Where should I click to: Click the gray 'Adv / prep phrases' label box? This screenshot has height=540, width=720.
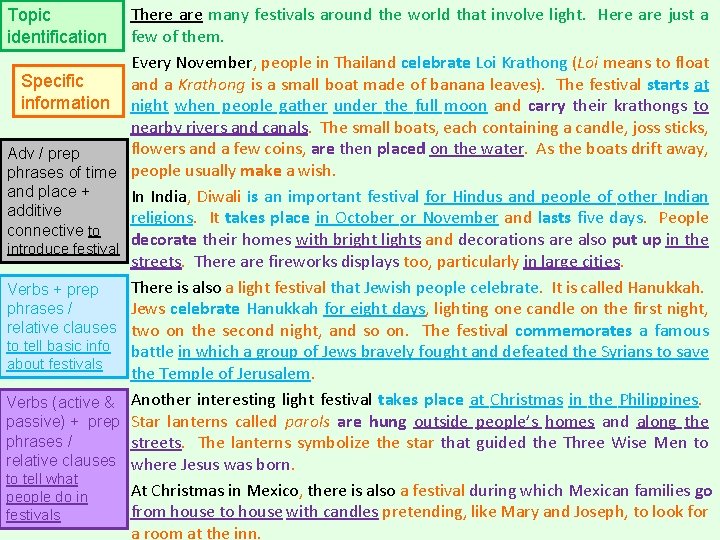64,201
